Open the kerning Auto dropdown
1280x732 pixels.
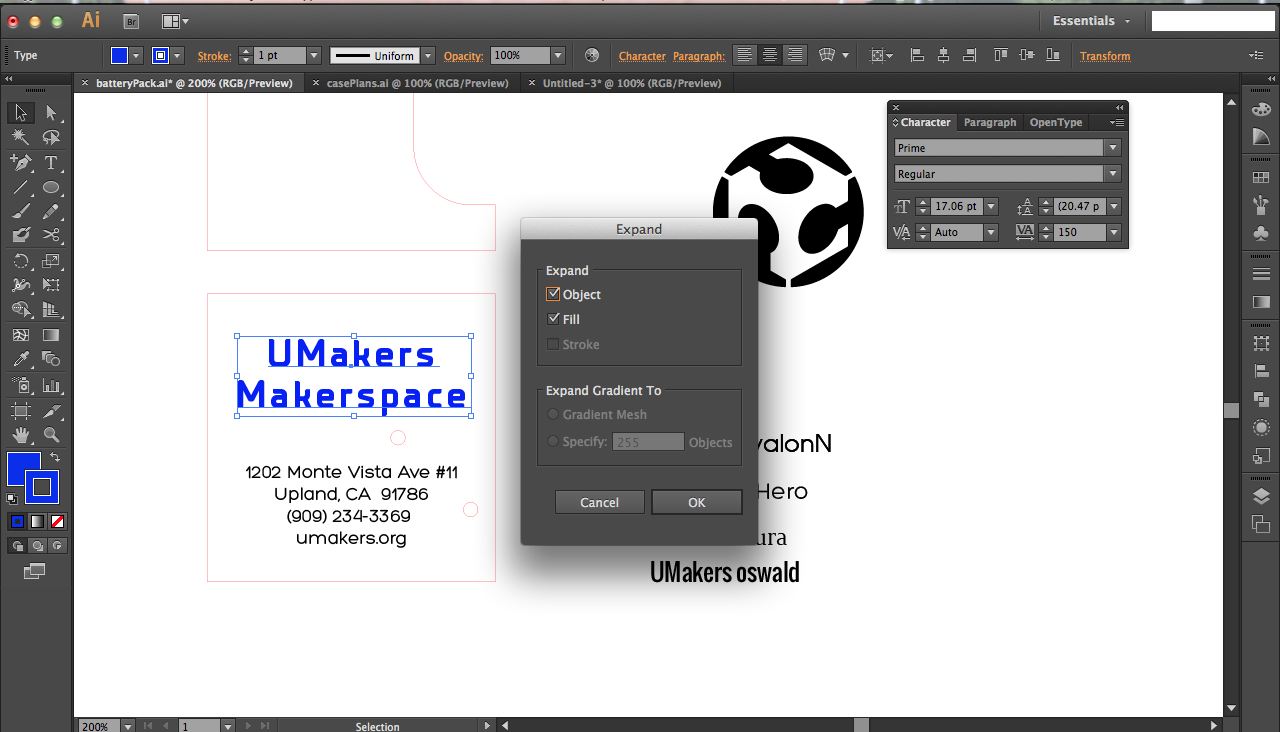[990, 232]
